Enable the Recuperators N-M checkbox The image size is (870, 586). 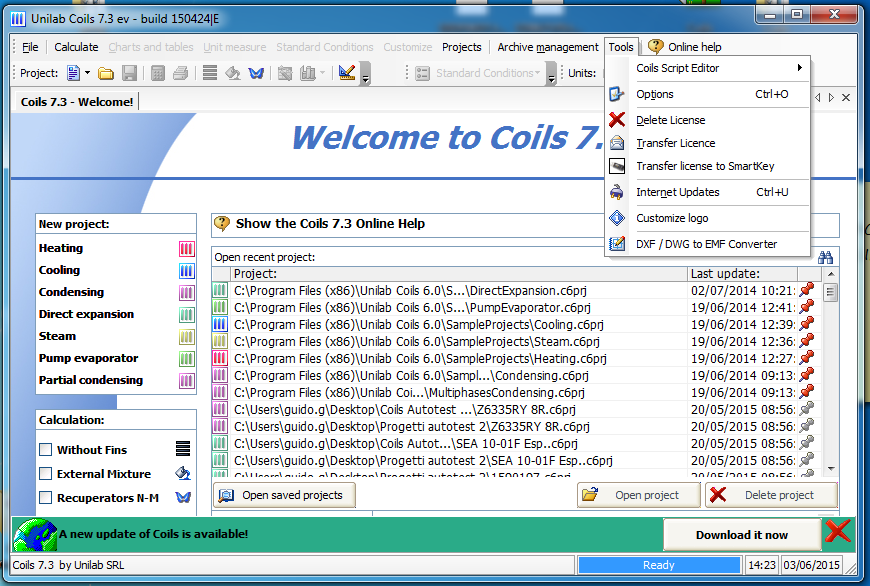click(x=45, y=497)
